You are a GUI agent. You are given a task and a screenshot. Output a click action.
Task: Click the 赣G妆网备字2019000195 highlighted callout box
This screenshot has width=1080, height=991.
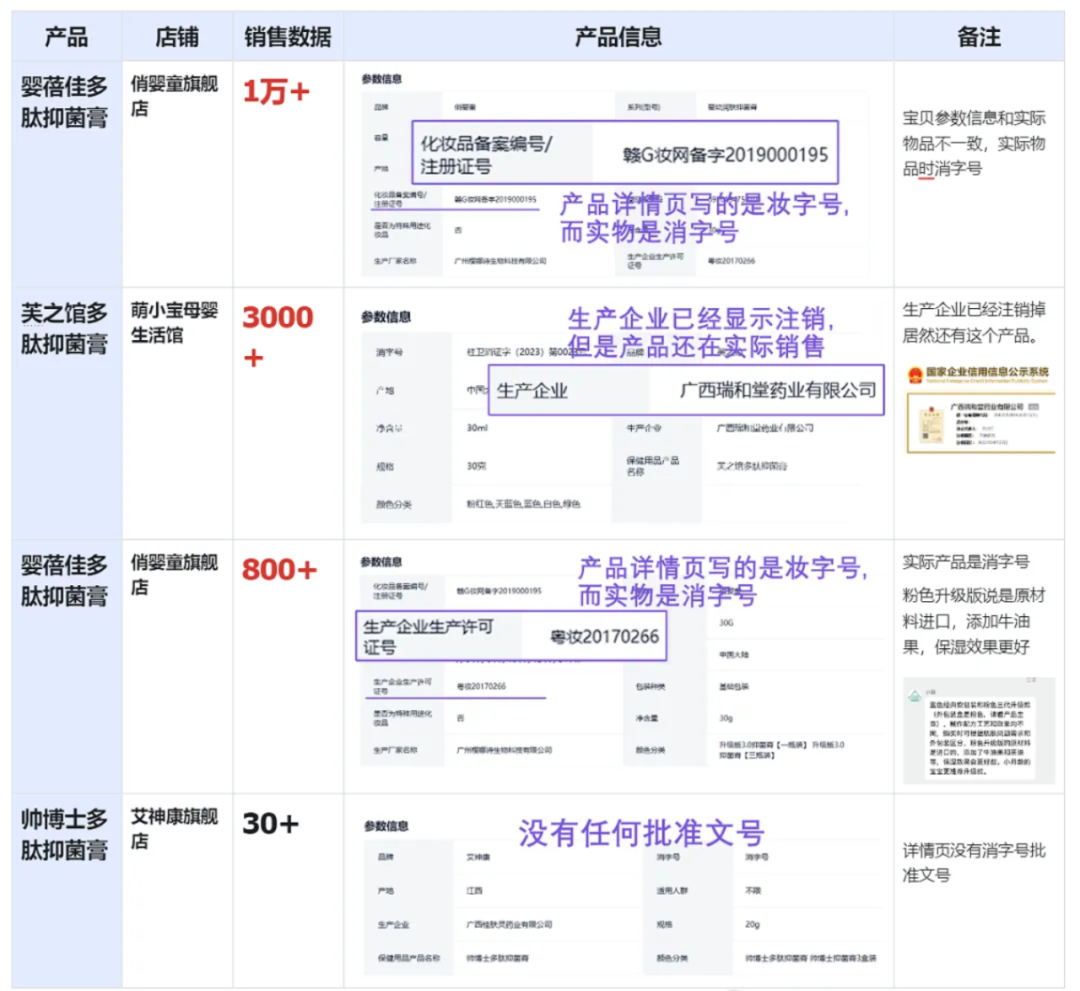pos(625,155)
